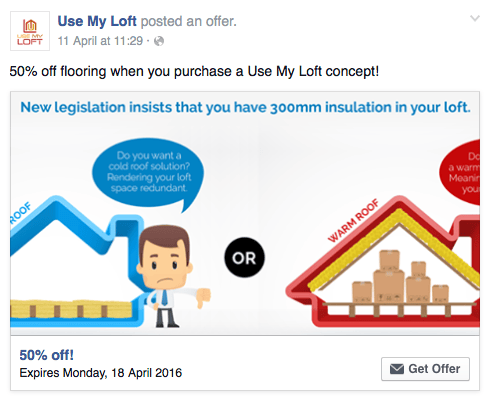Click the Expires Monday, 18 April 2016 text
This screenshot has height=399, width=489.
(101, 373)
